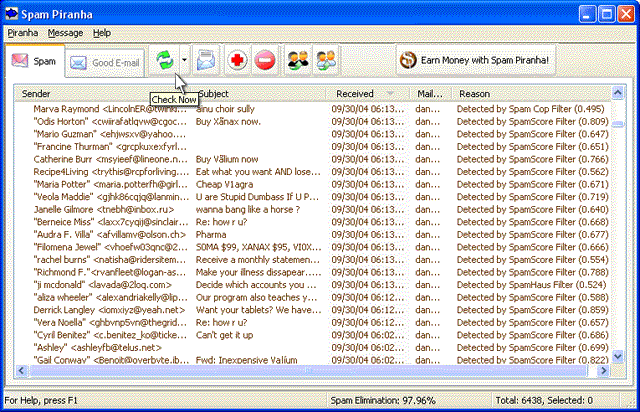The image size is (640, 412).
Task: Click the "Pharma" subject
Action: [x=211, y=235]
